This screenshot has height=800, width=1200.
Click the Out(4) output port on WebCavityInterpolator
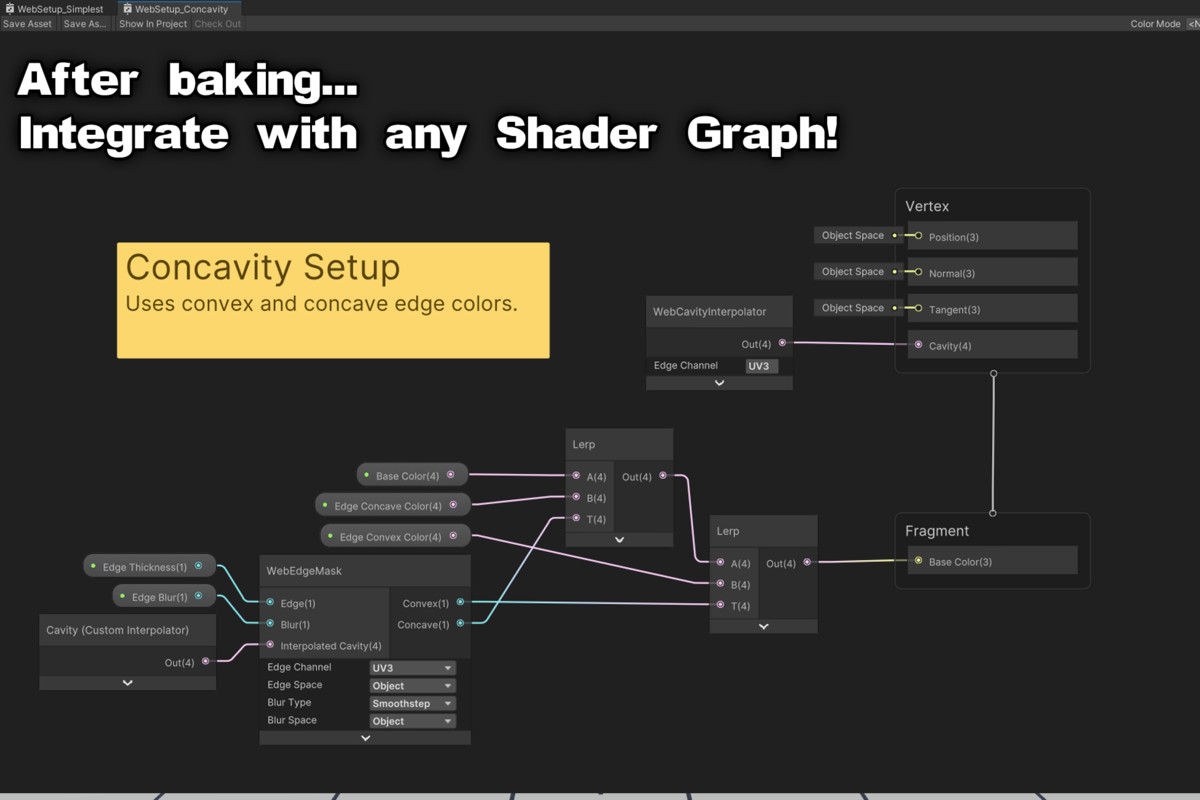click(x=784, y=343)
